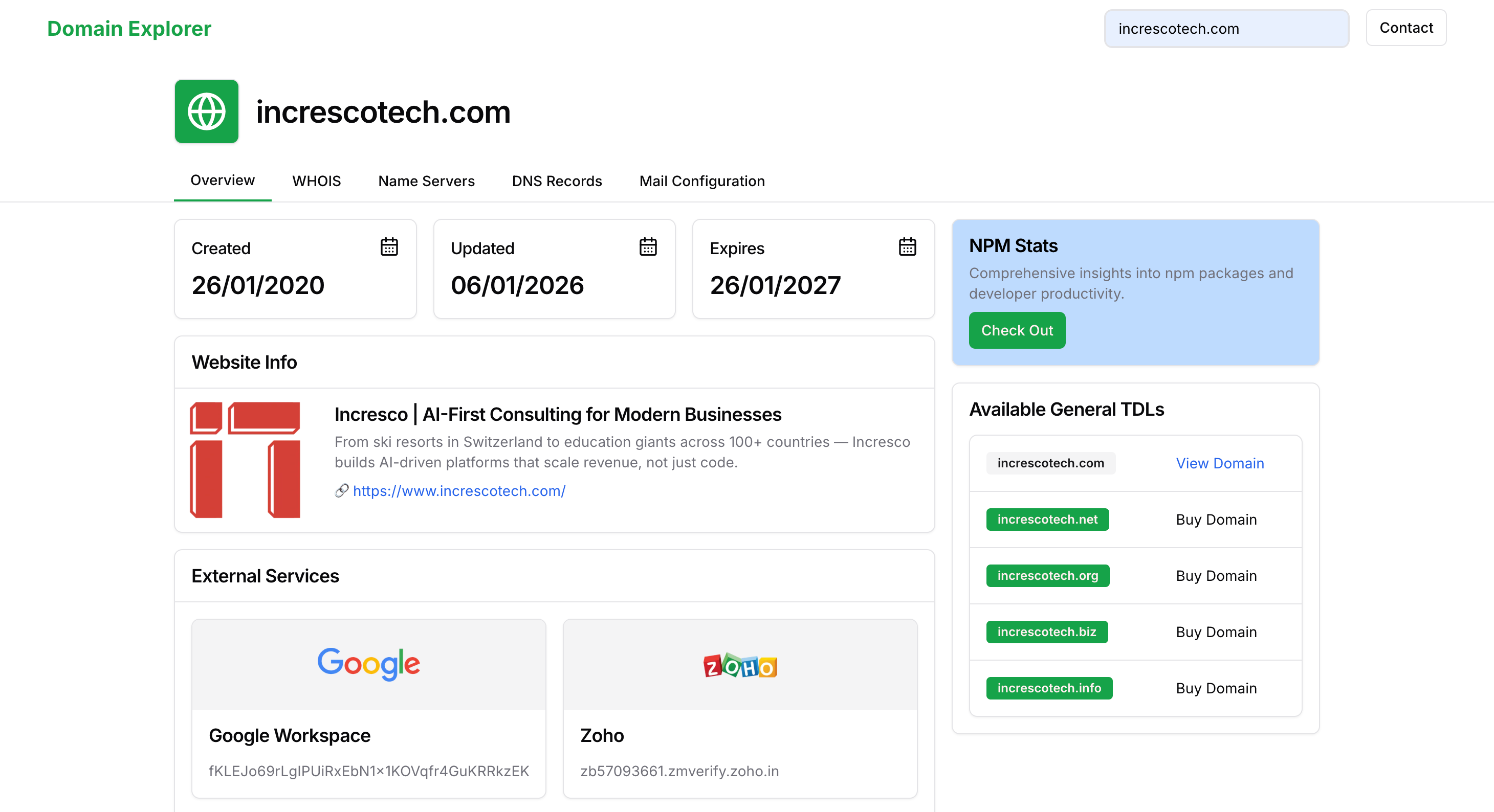Viewport: 1494px width, 812px height.
Task: Click the calendar icon in the Updated card
Action: [x=648, y=247]
